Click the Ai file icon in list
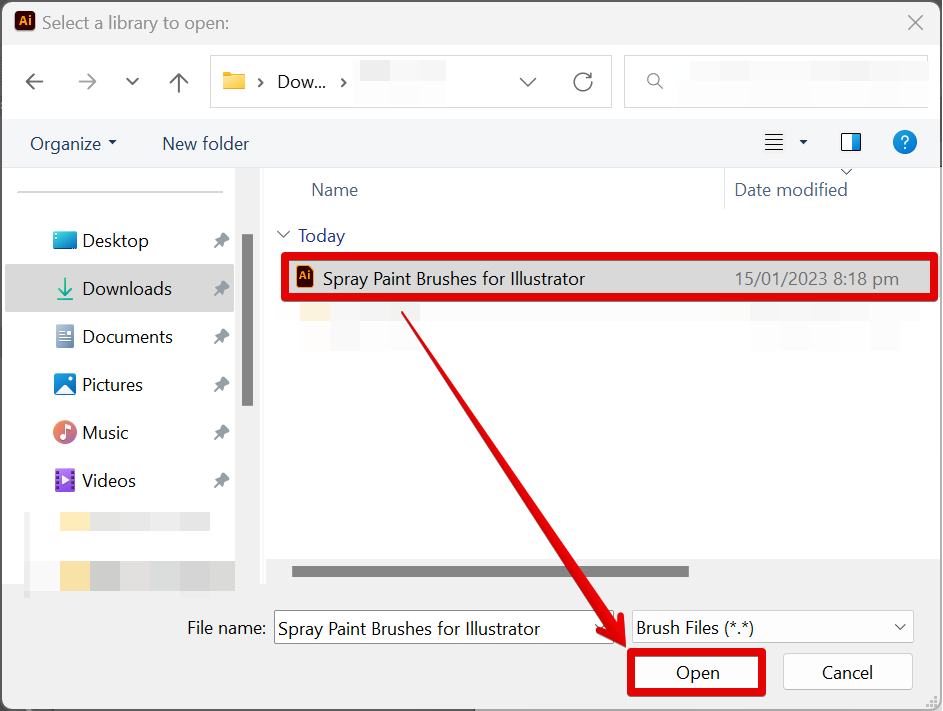 (x=305, y=277)
